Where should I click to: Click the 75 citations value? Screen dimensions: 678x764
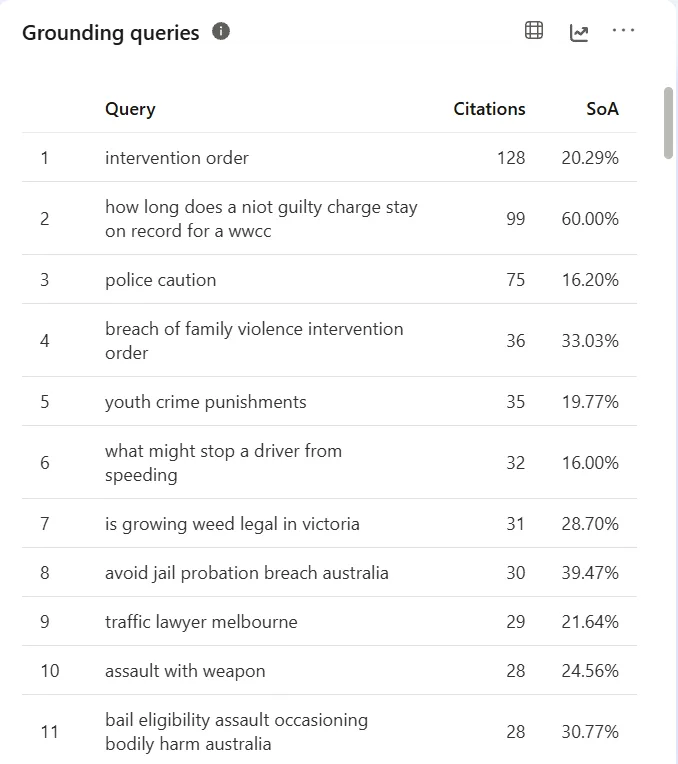tap(516, 280)
